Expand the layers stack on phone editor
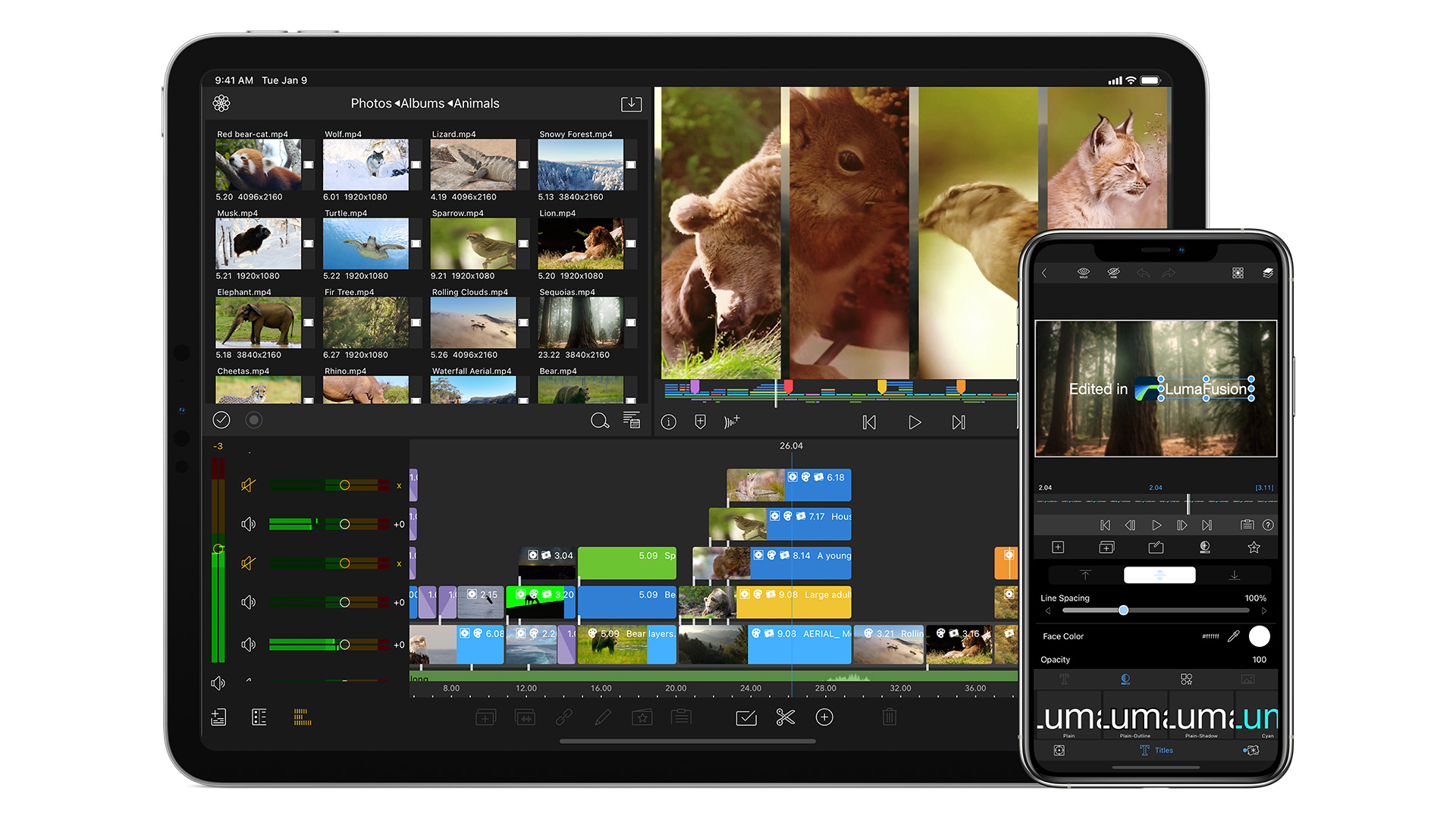Image resolution: width=1456 pixels, height=819 pixels. click(1268, 273)
